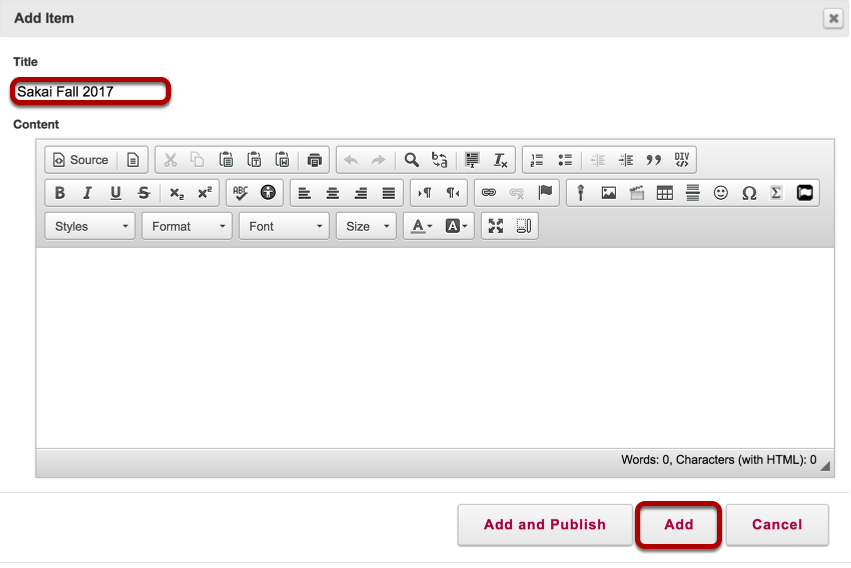
Task: Insert a numbered list
Action: 537,160
